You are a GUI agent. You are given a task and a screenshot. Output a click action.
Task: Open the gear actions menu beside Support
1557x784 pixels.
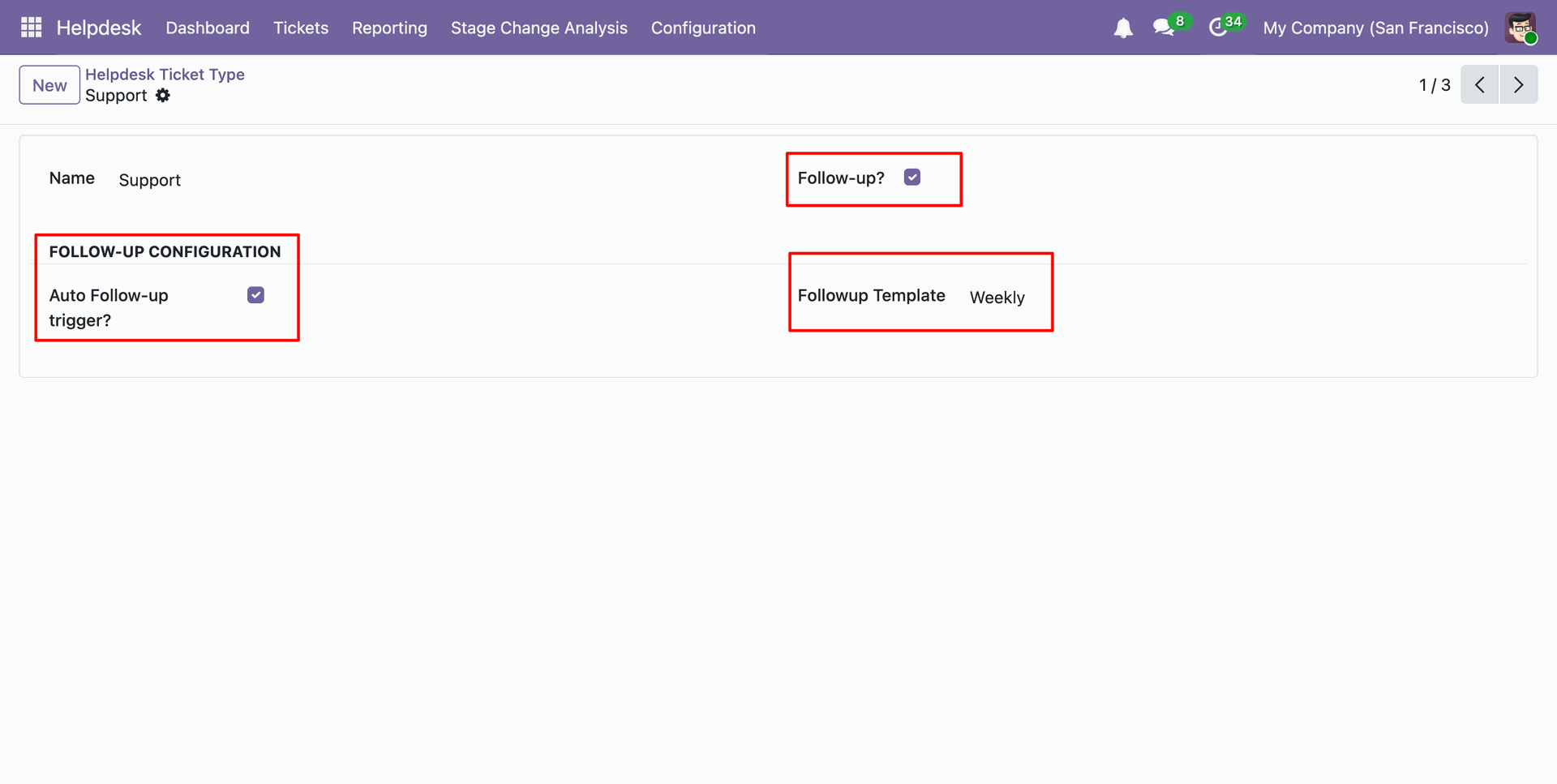point(163,96)
